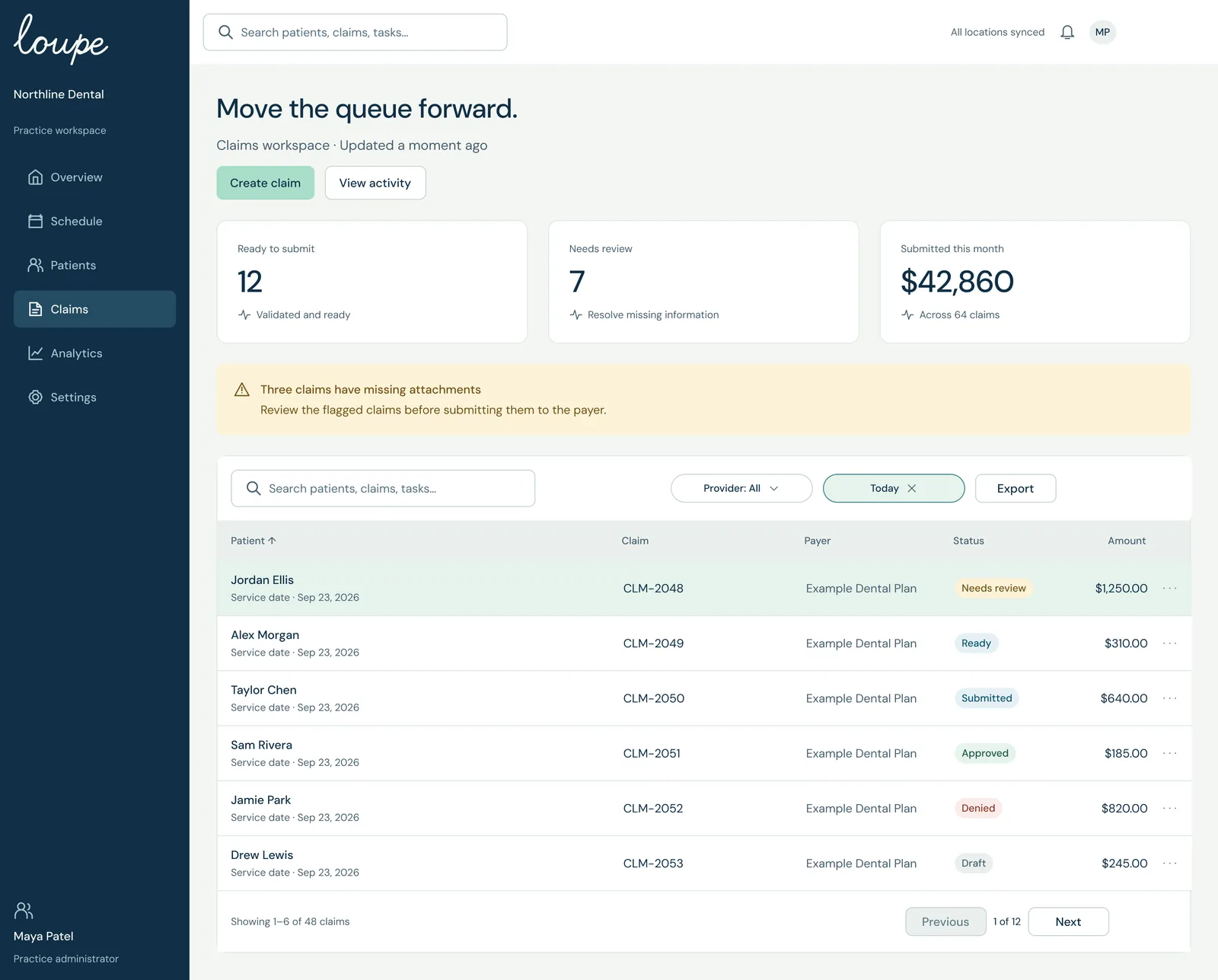Click the Patients people icon
1218x980 pixels.
coord(35,265)
